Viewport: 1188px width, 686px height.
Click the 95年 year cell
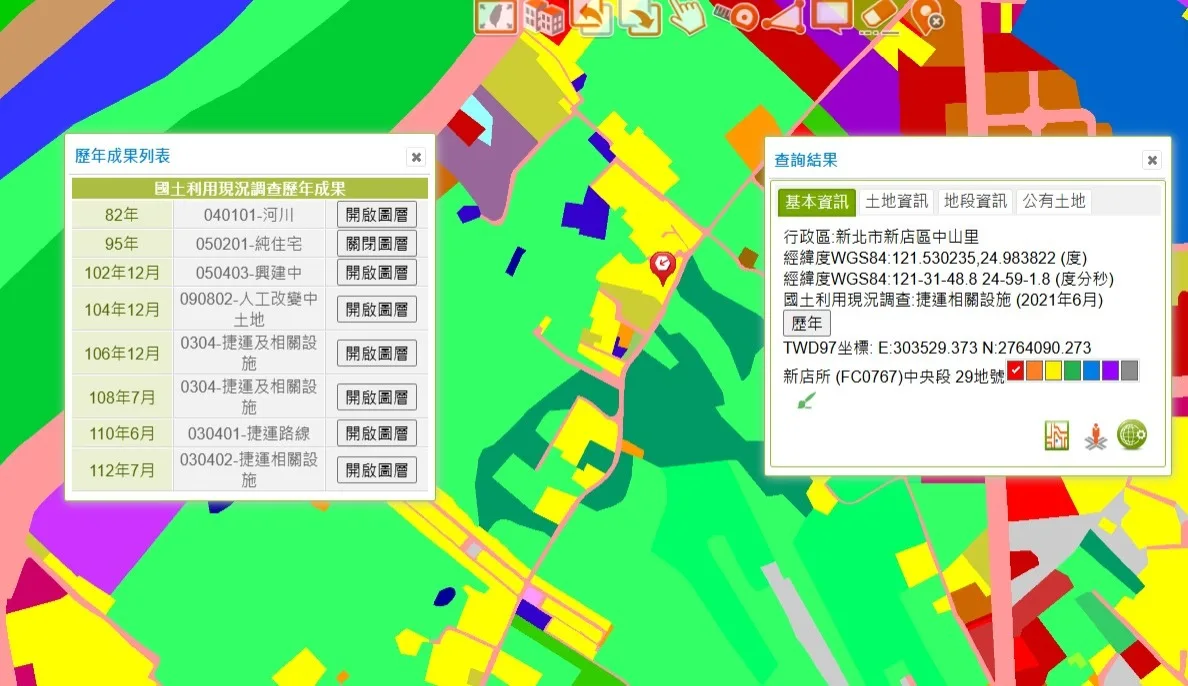pyautogui.click(x=121, y=243)
